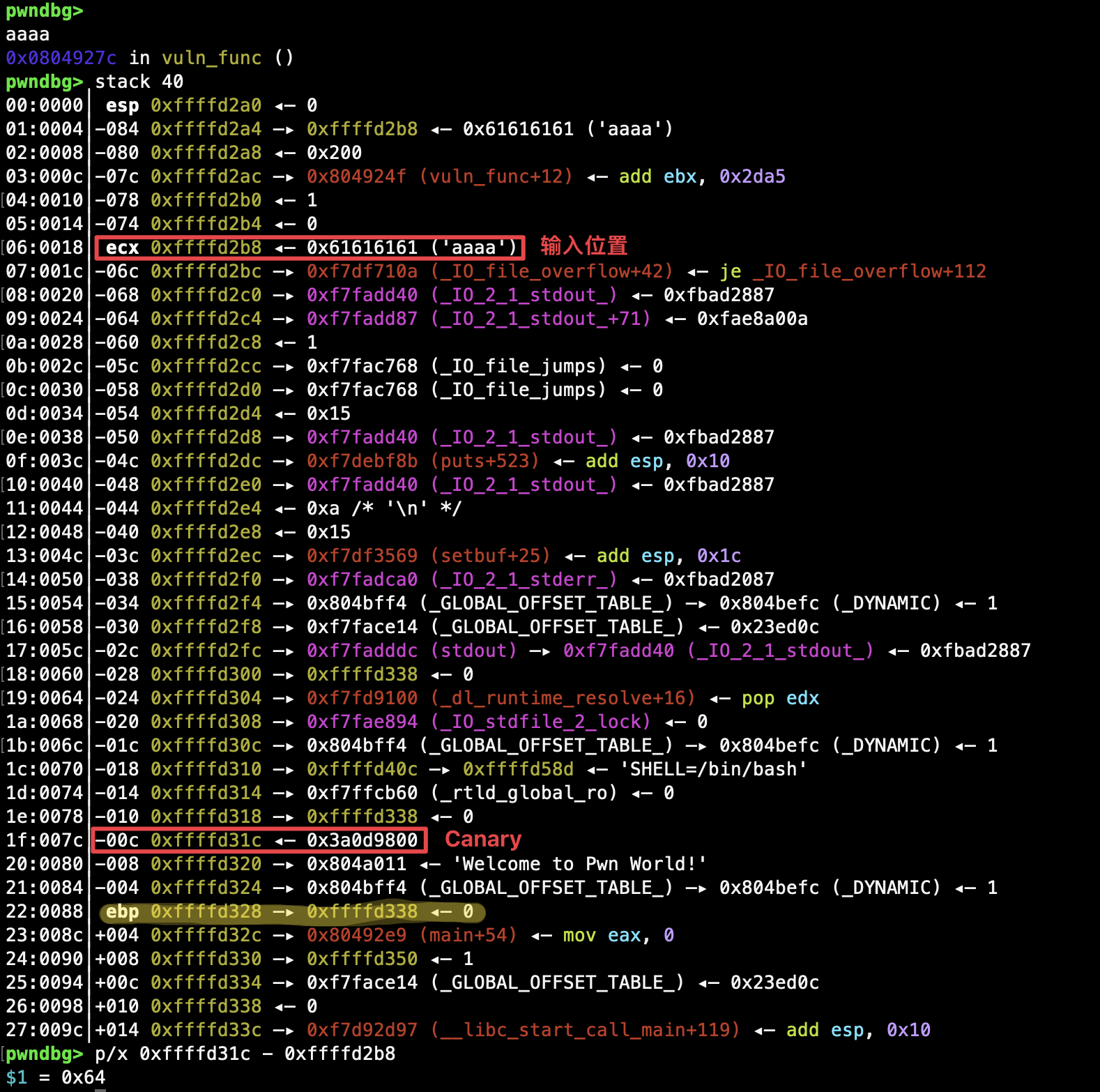Select offset label 1f:007c

(x=45, y=840)
